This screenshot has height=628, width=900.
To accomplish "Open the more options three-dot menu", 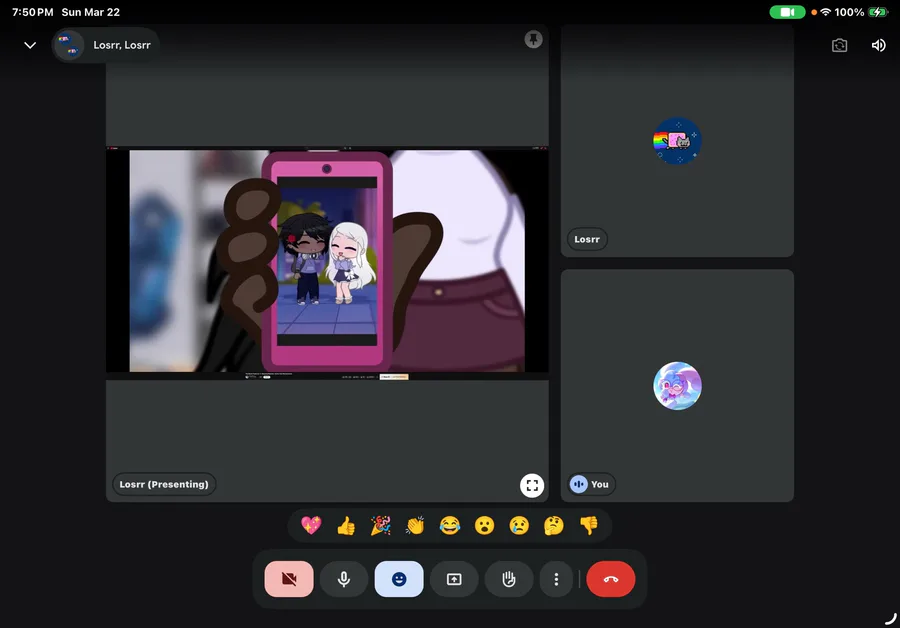I will [x=556, y=579].
